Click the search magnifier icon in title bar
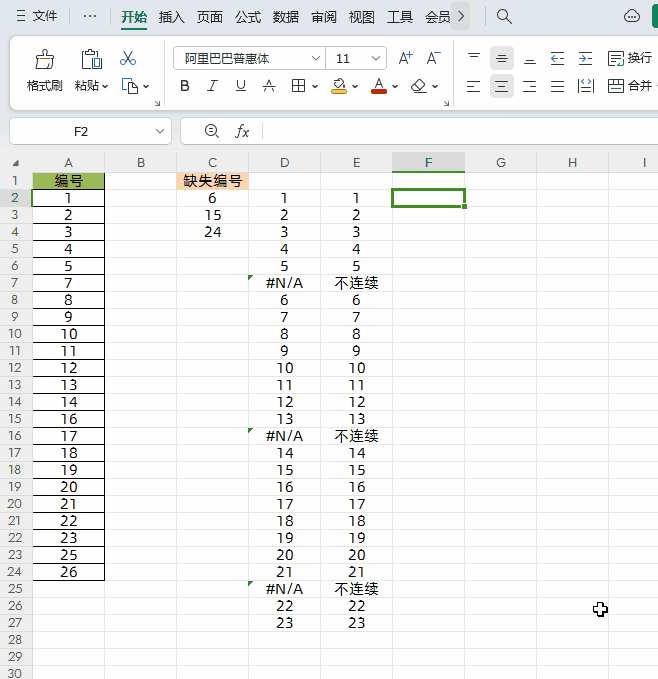The height and width of the screenshot is (679, 658). 504,16
